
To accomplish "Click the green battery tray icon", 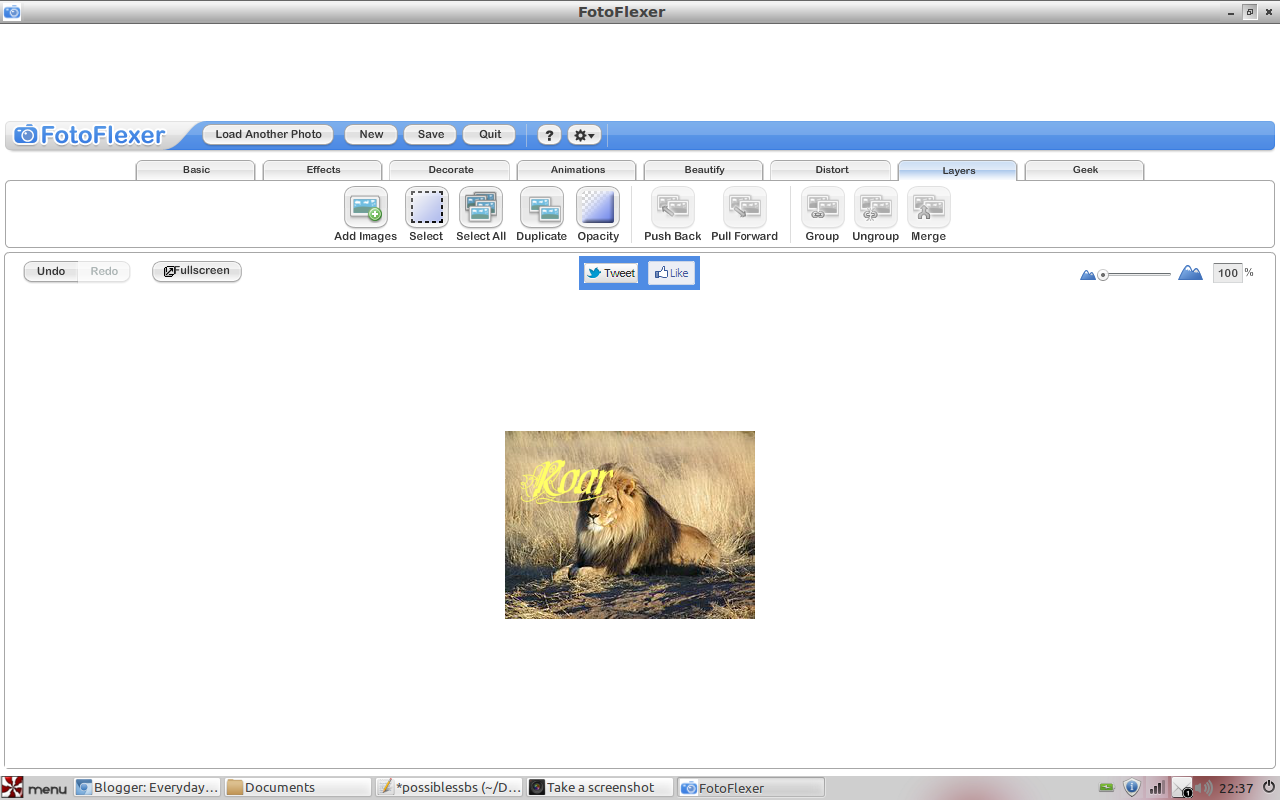I will click(1106, 788).
